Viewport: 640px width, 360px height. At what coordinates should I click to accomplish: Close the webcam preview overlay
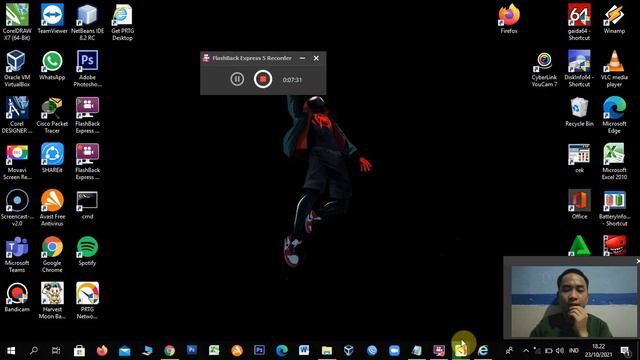click(638, 261)
